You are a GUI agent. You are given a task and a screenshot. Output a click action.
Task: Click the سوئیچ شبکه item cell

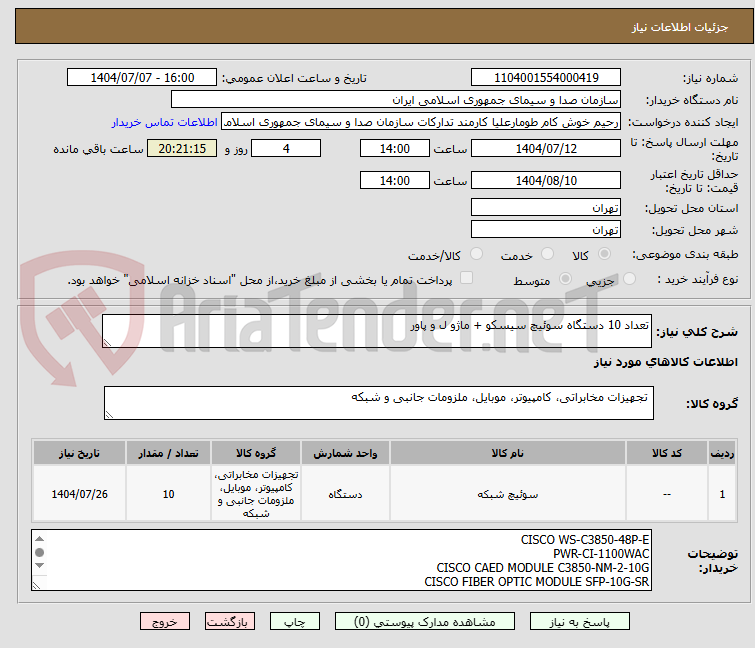[508, 494]
